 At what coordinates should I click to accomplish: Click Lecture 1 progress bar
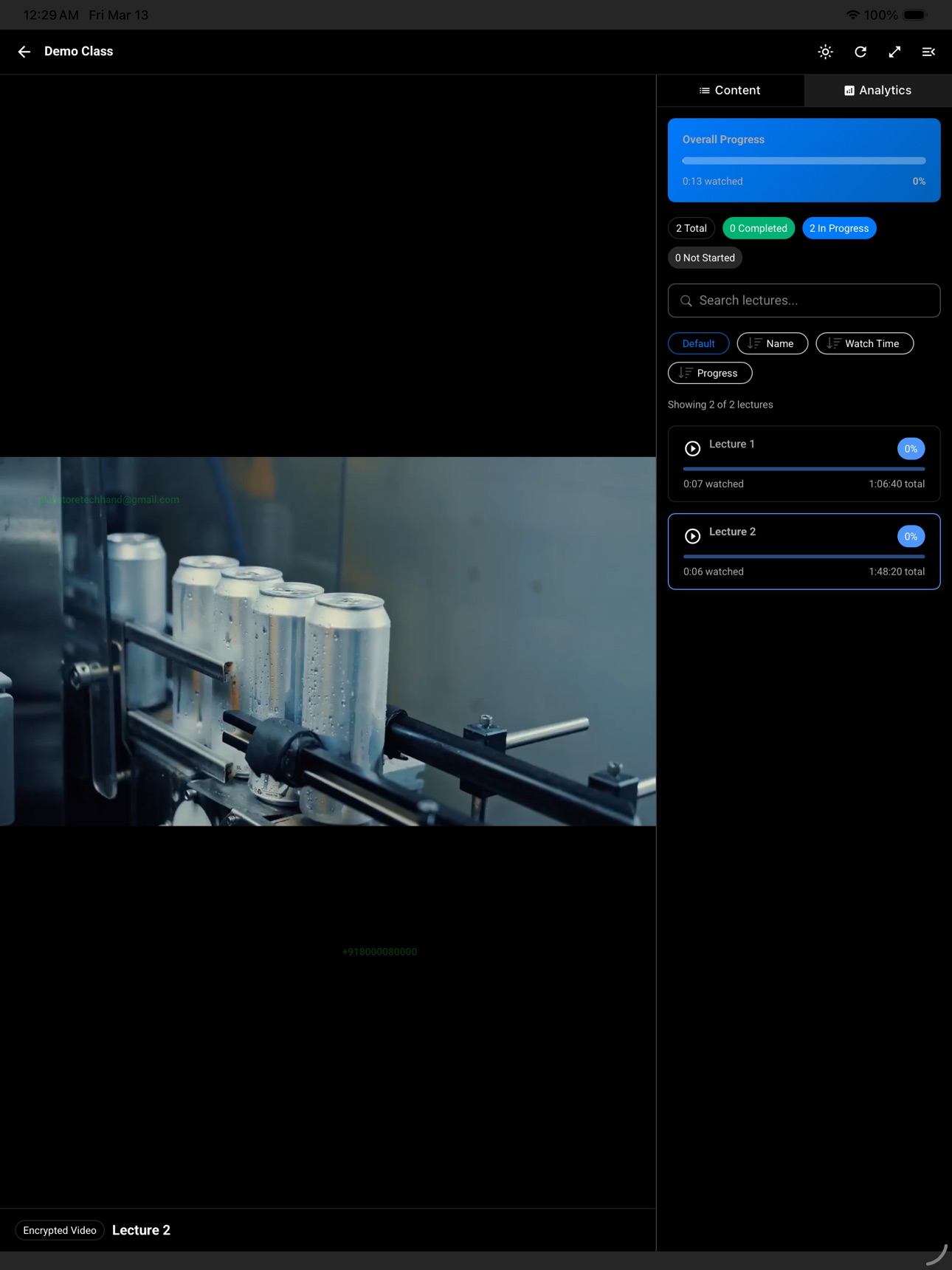tap(804, 468)
